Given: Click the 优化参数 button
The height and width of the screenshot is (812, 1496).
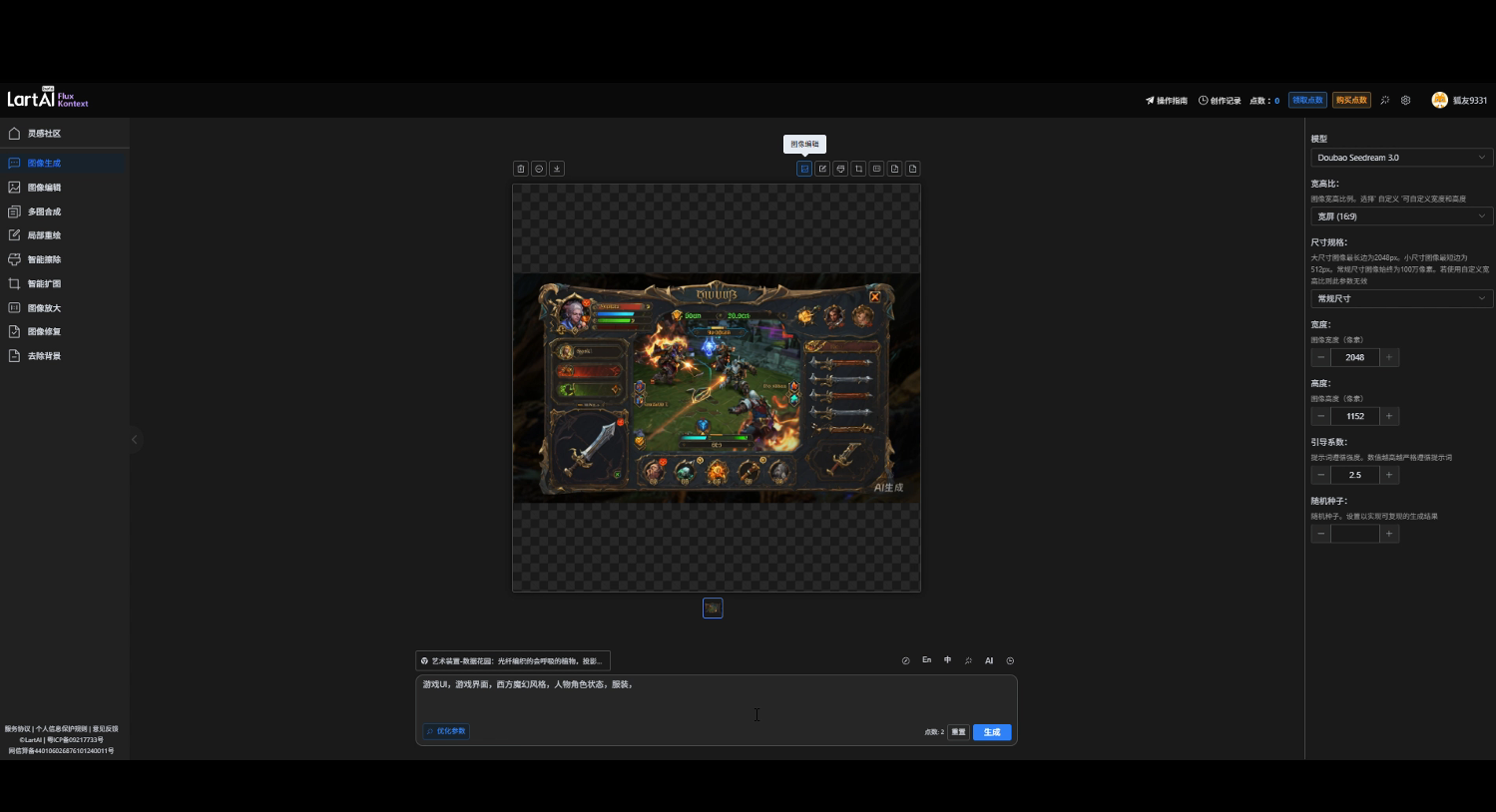Looking at the screenshot, I should (x=446, y=731).
